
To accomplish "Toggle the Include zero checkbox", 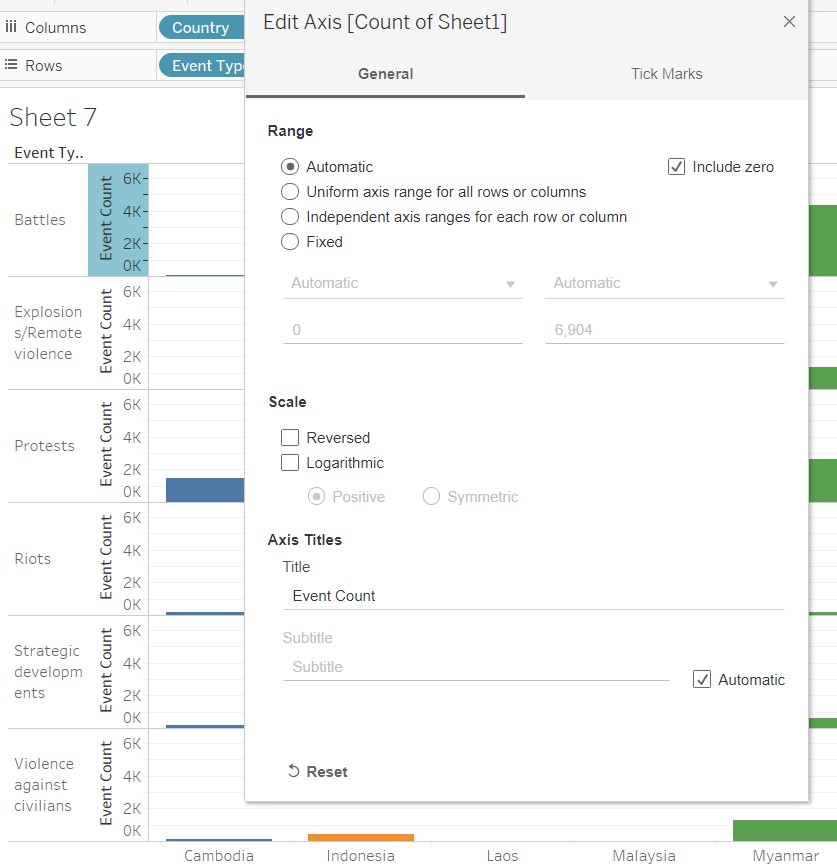I will tap(676, 167).
